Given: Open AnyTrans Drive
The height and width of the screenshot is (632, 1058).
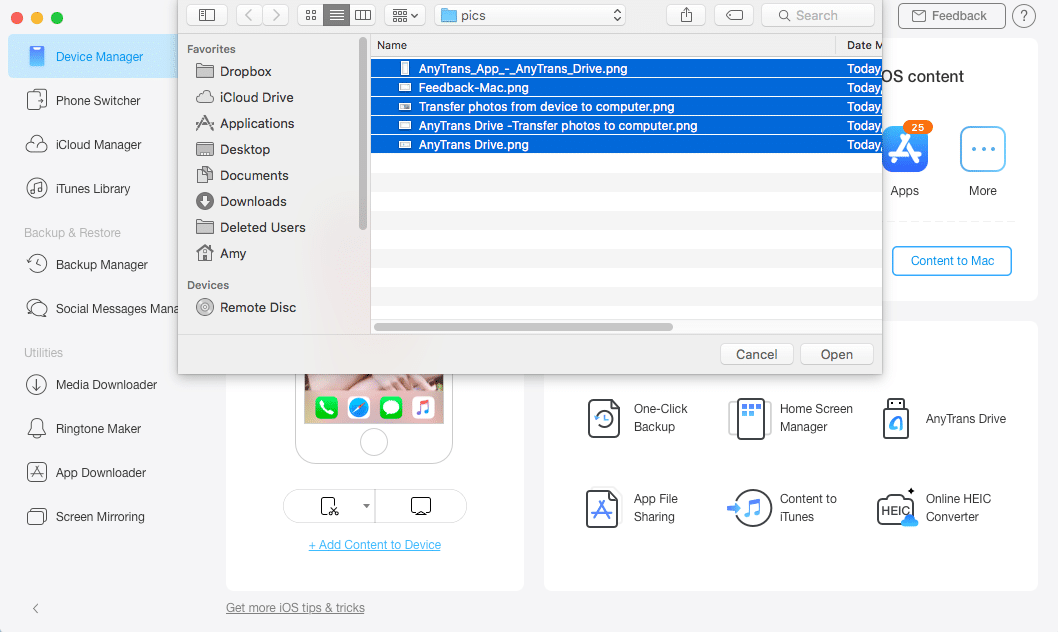Looking at the screenshot, I should [944, 418].
